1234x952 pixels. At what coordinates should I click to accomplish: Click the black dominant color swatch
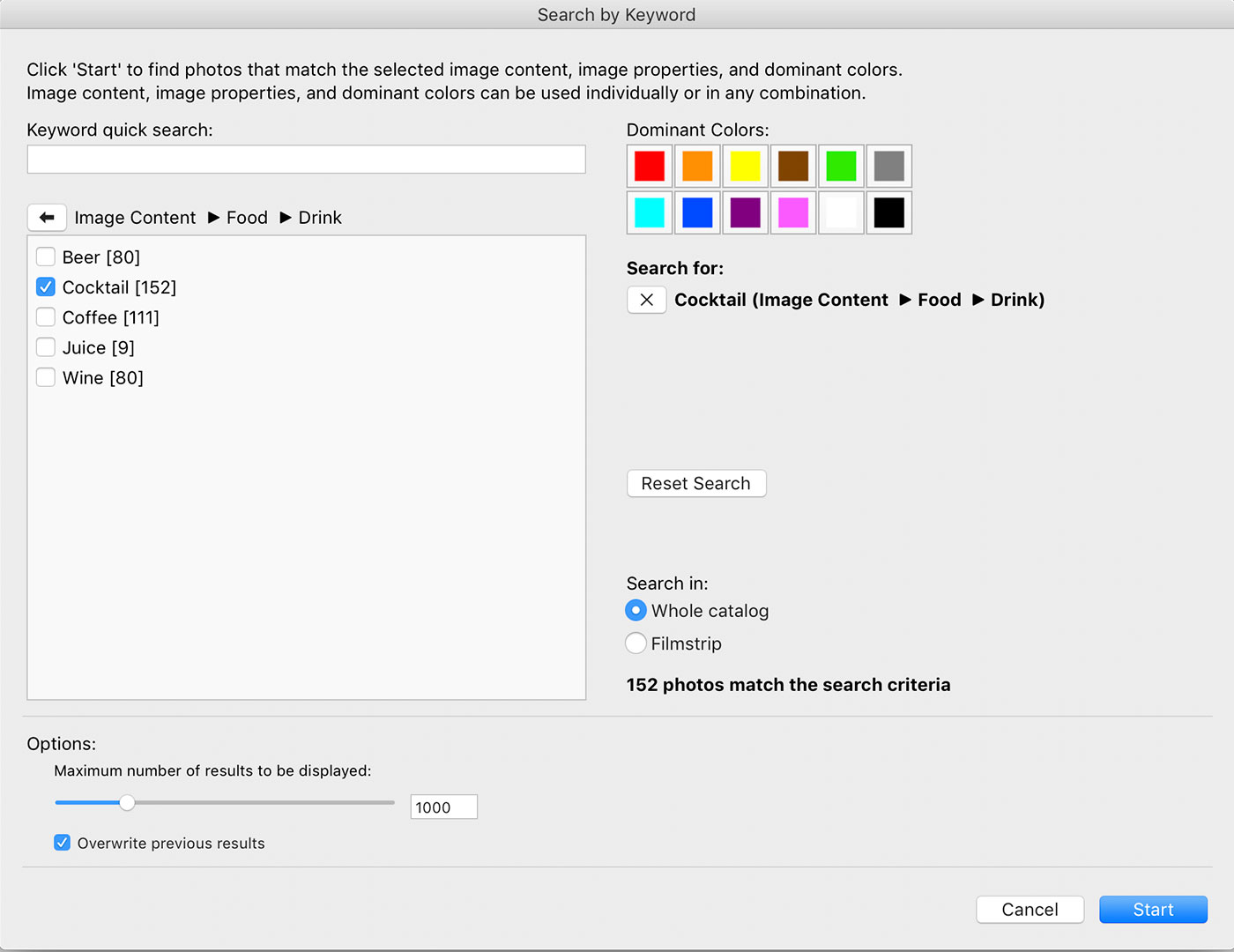888,212
